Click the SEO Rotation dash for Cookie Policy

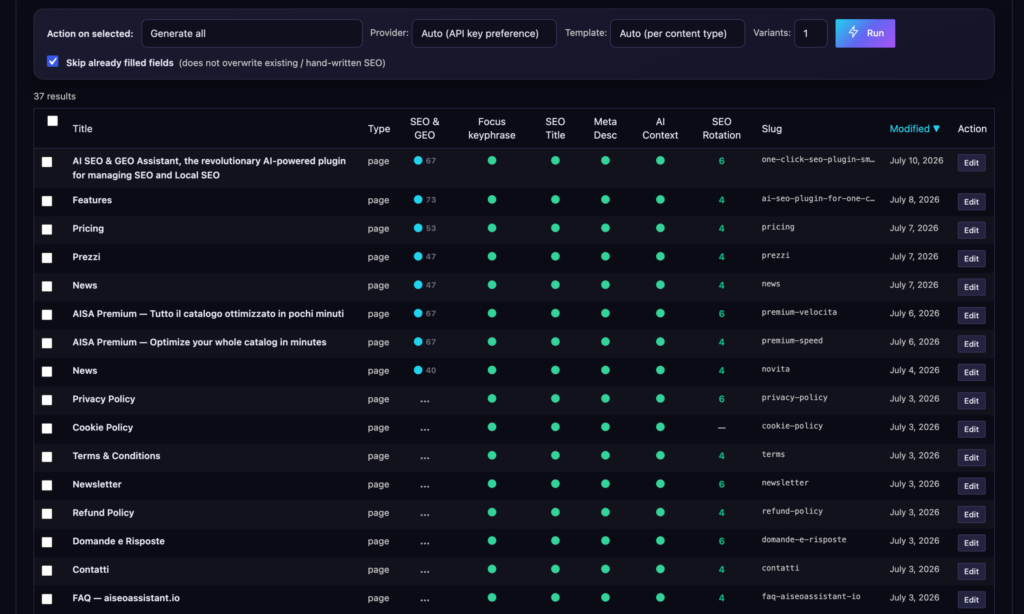pos(722,428)
